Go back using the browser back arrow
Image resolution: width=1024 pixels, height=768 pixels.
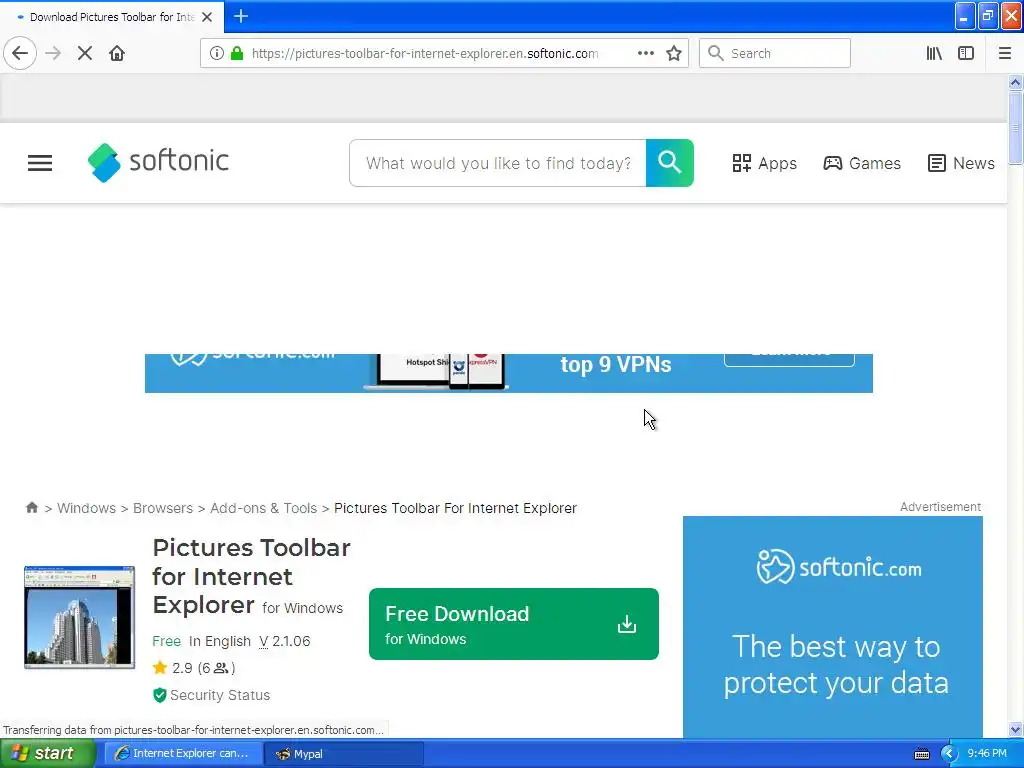point(20,53)
